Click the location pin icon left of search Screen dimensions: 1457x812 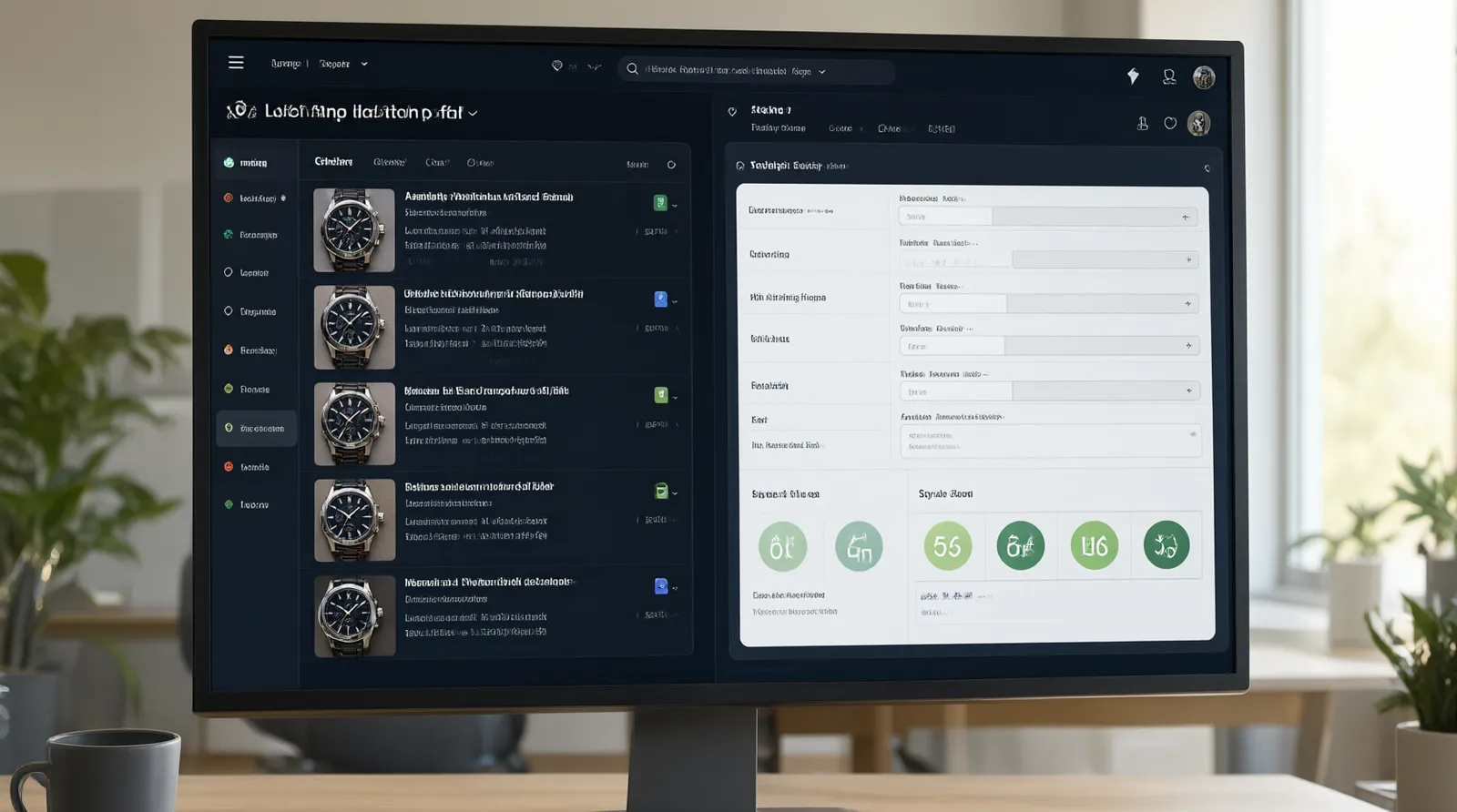(x=557, y=66)
